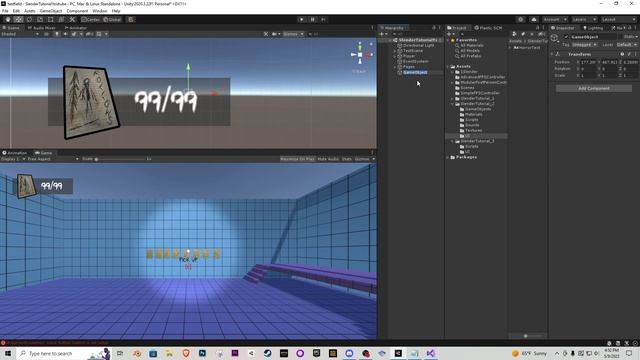Open the Free Aspect dropdown
The width and height of the screenshot is (640, 360).
click(53, 159)
